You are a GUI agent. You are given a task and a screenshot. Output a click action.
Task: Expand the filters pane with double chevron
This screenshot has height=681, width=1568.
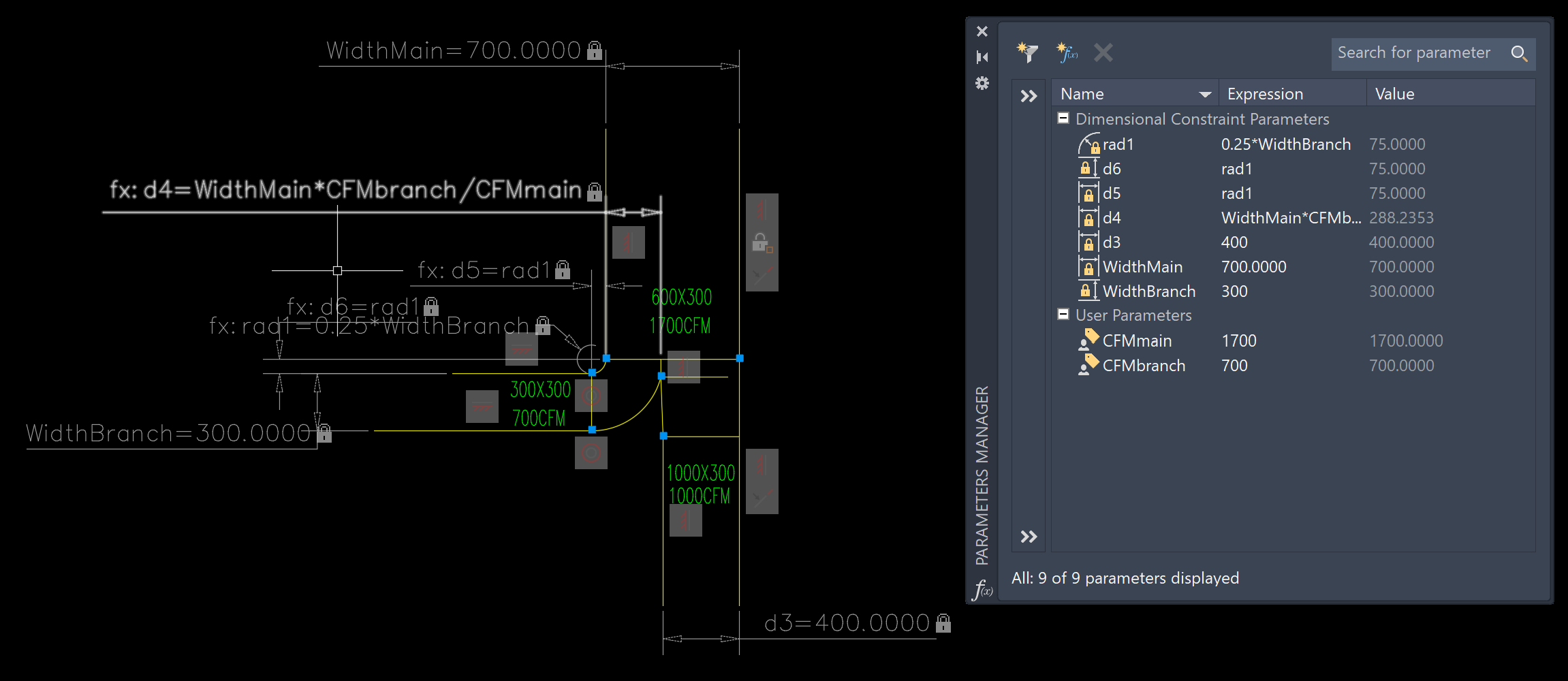tap(1029, 96)
